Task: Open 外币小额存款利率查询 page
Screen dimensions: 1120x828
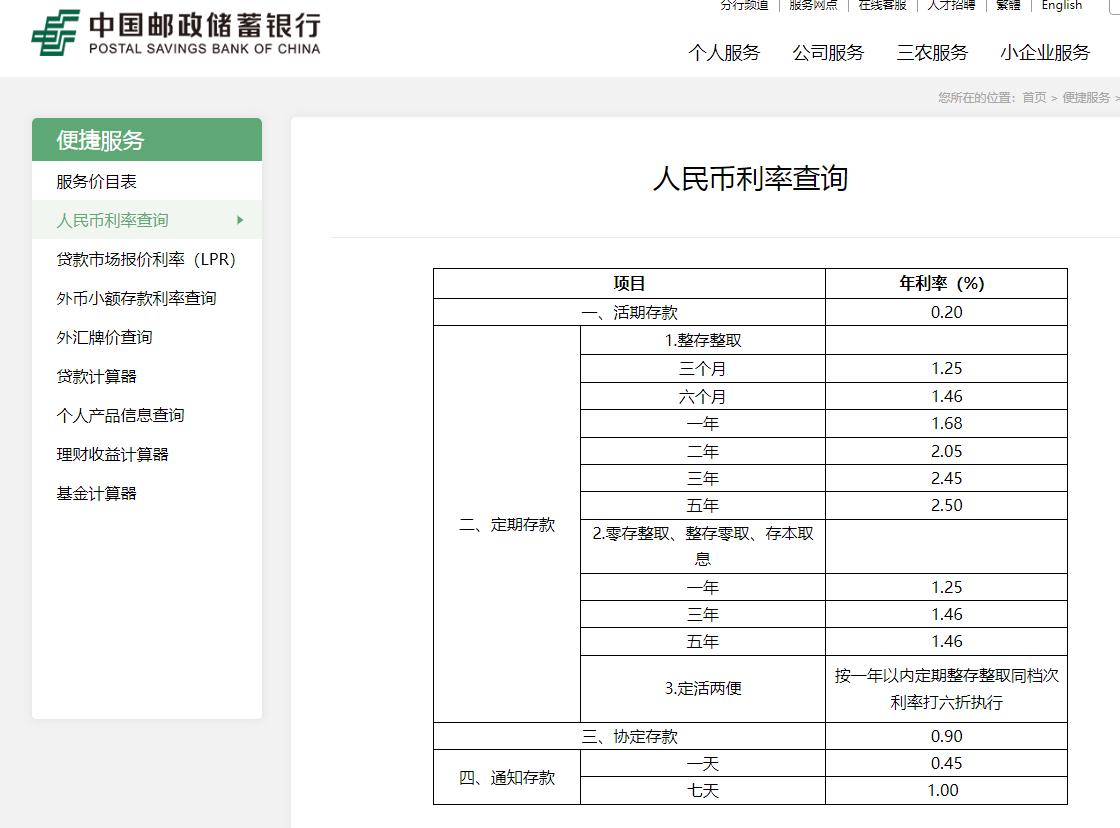Action: [137, 298]
